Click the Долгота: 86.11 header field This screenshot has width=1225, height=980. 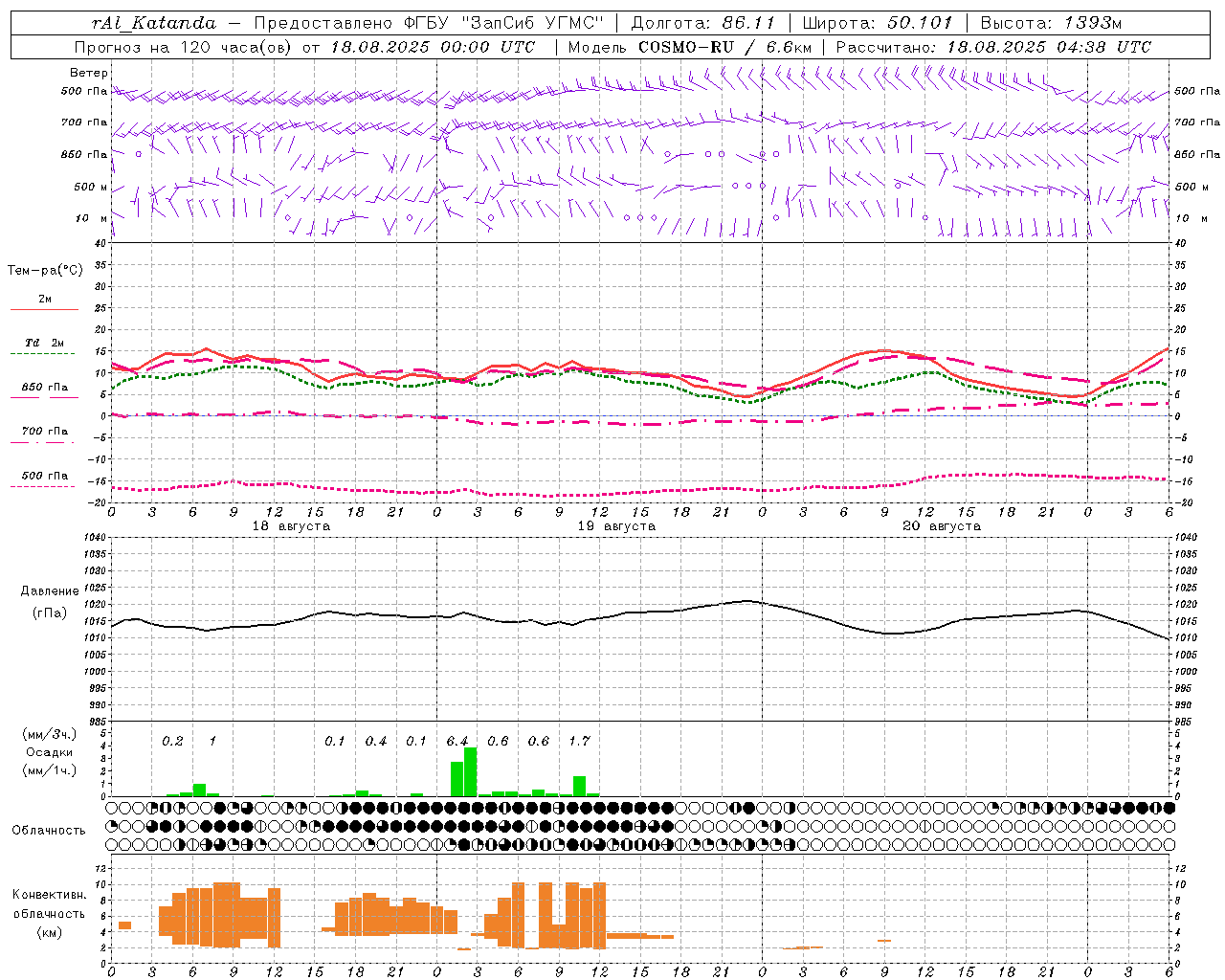click(x=702, y=23)
